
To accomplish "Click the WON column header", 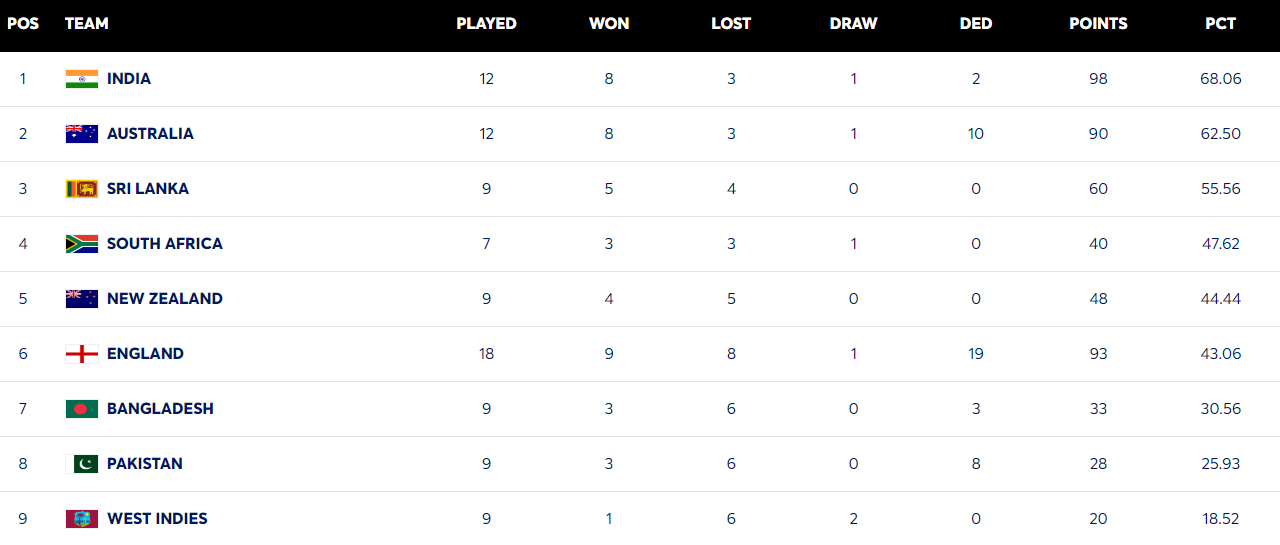I will (609, 24).
